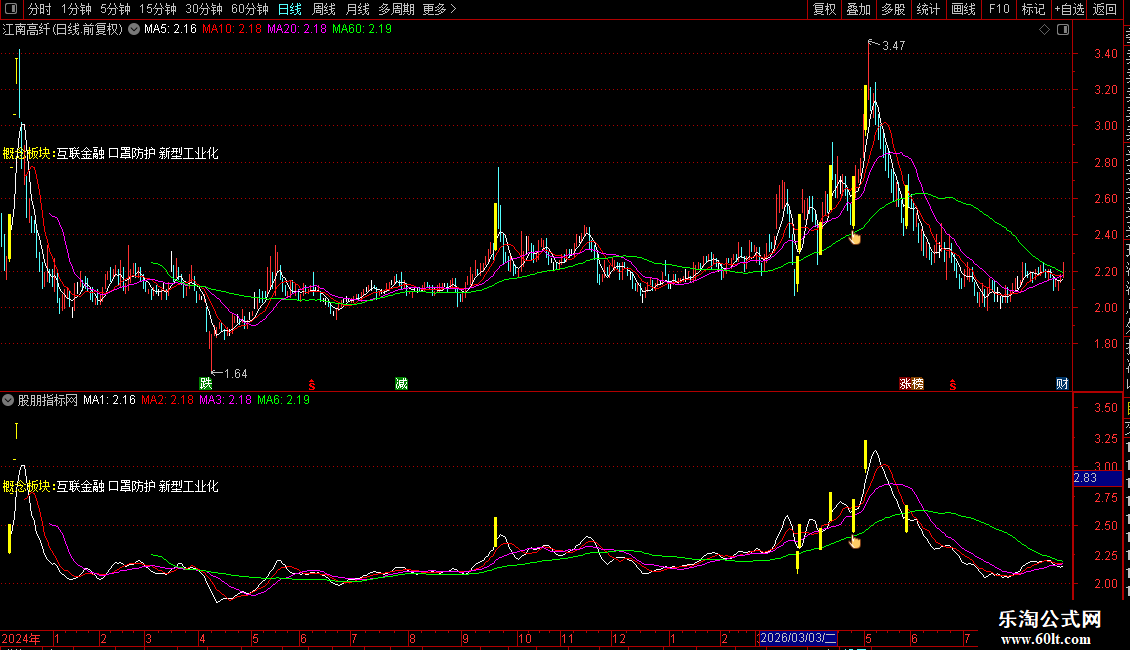Add stock with +自选 button
Viewport: 1130px width, 650px height.
pyautogui.click(x=1069, y=9)
